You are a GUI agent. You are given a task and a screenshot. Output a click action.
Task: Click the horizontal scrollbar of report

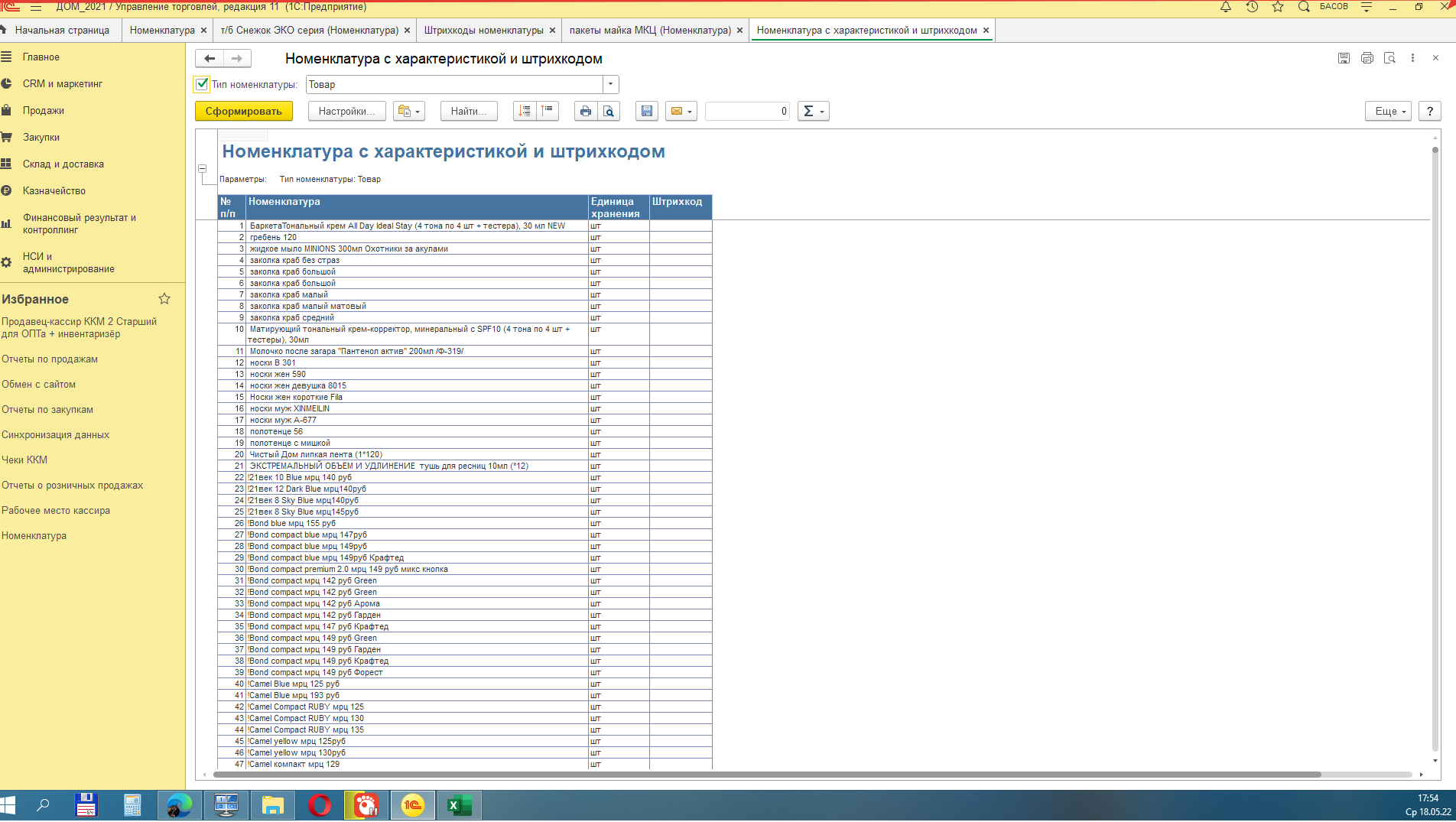click(767, 775)
